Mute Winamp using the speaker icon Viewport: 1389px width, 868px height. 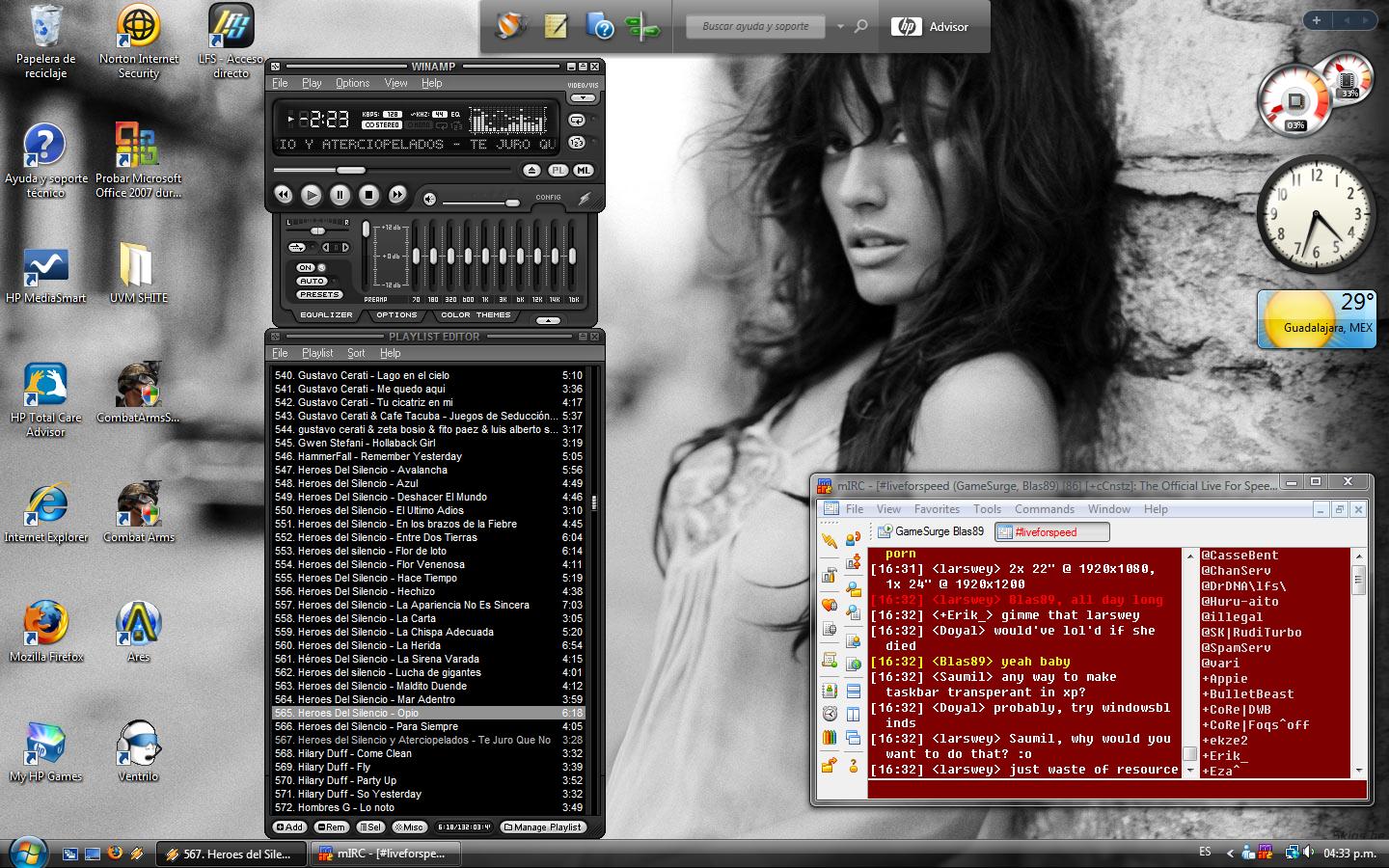(429, 200)
